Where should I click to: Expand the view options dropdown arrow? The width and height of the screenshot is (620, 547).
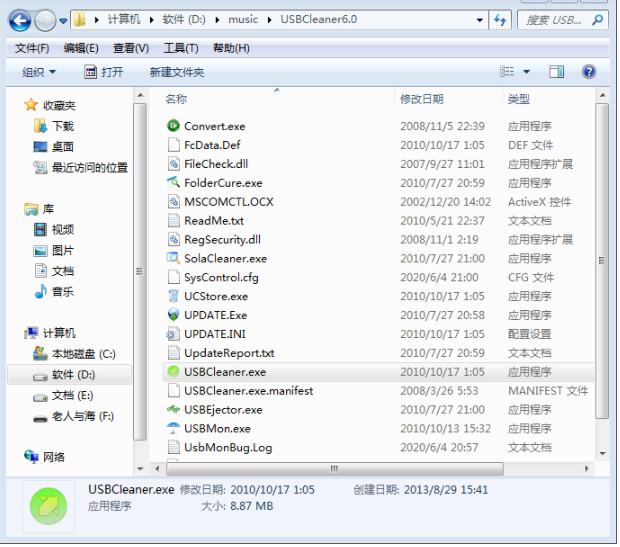tap(527, 72)
